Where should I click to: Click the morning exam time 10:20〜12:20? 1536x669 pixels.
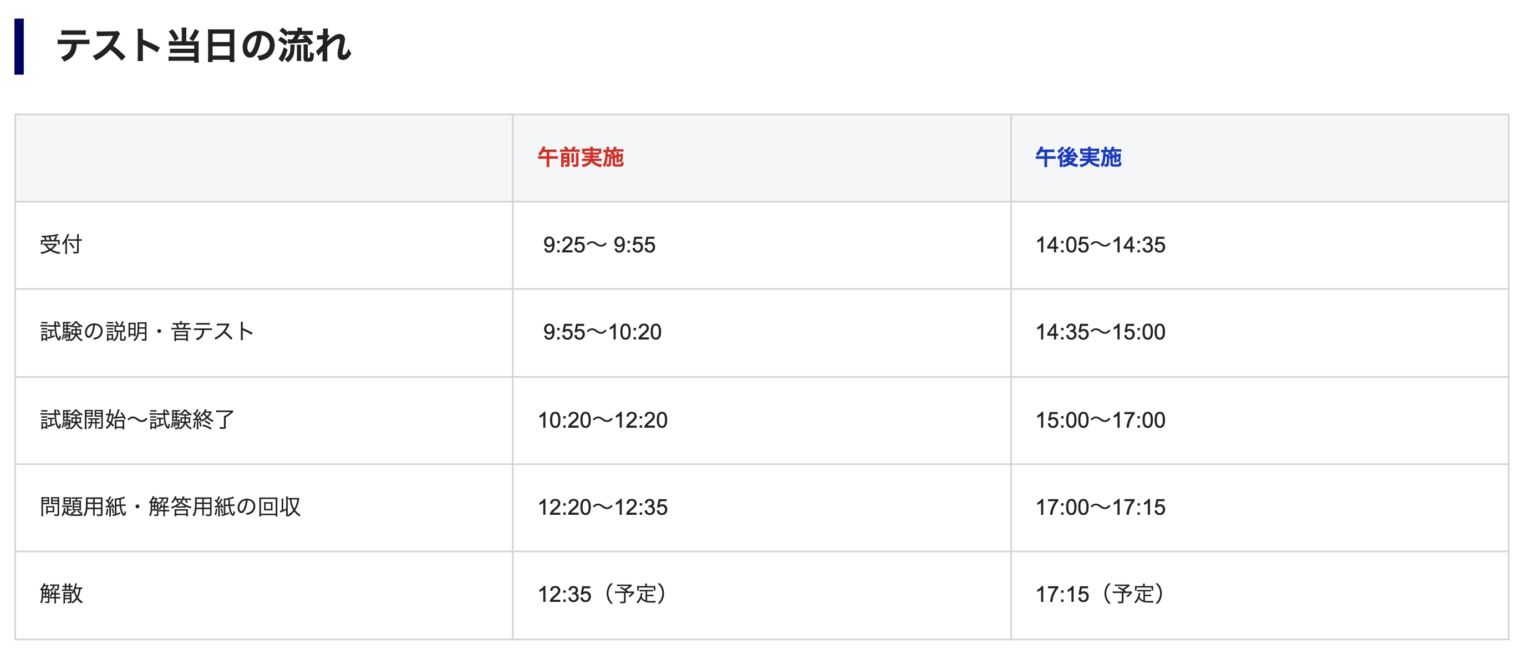(602, 420)
